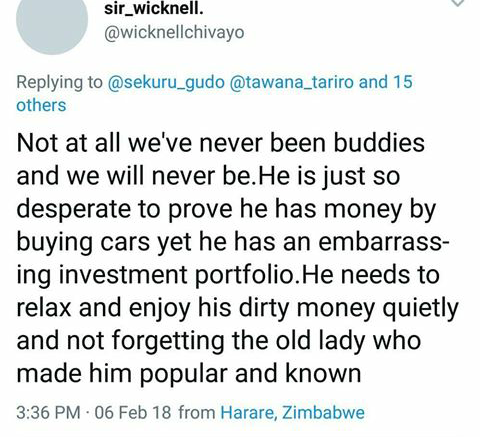Click the @wicknellchivayo handle
The height and width of the screenshot is (437, 480).
174,33
